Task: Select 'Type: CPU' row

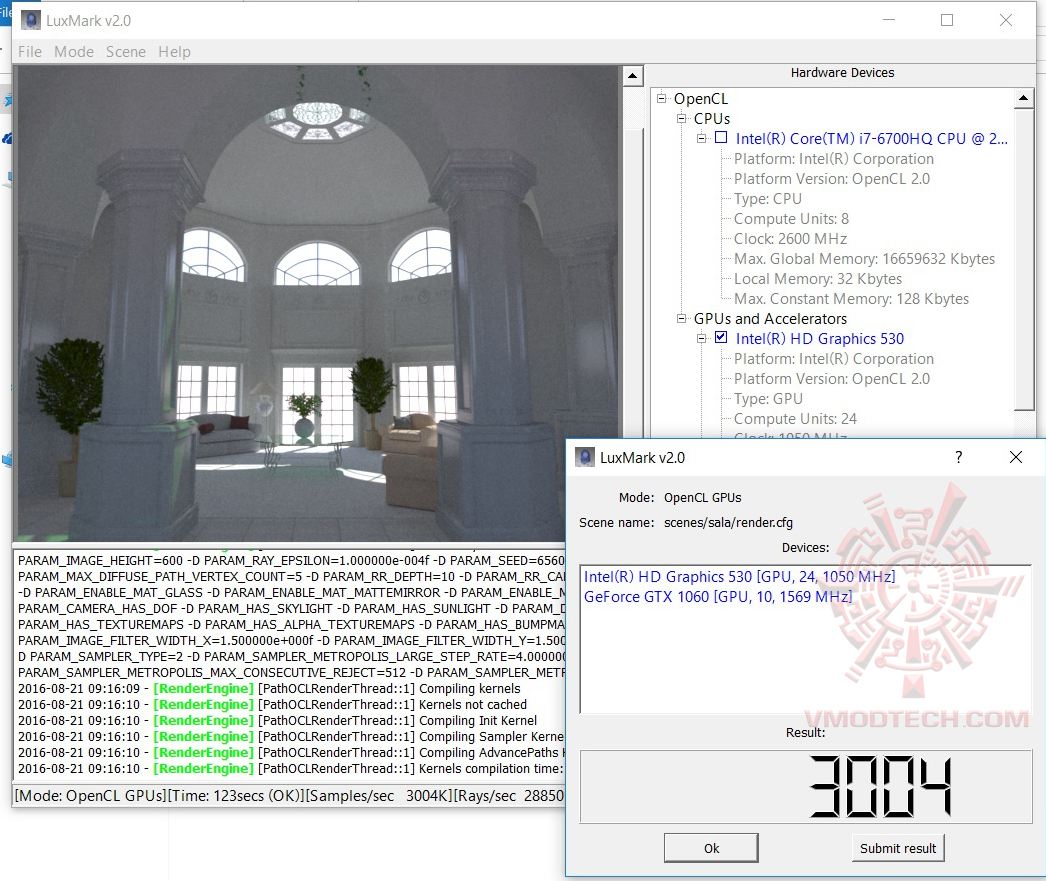Action: (x=768, y=199)
